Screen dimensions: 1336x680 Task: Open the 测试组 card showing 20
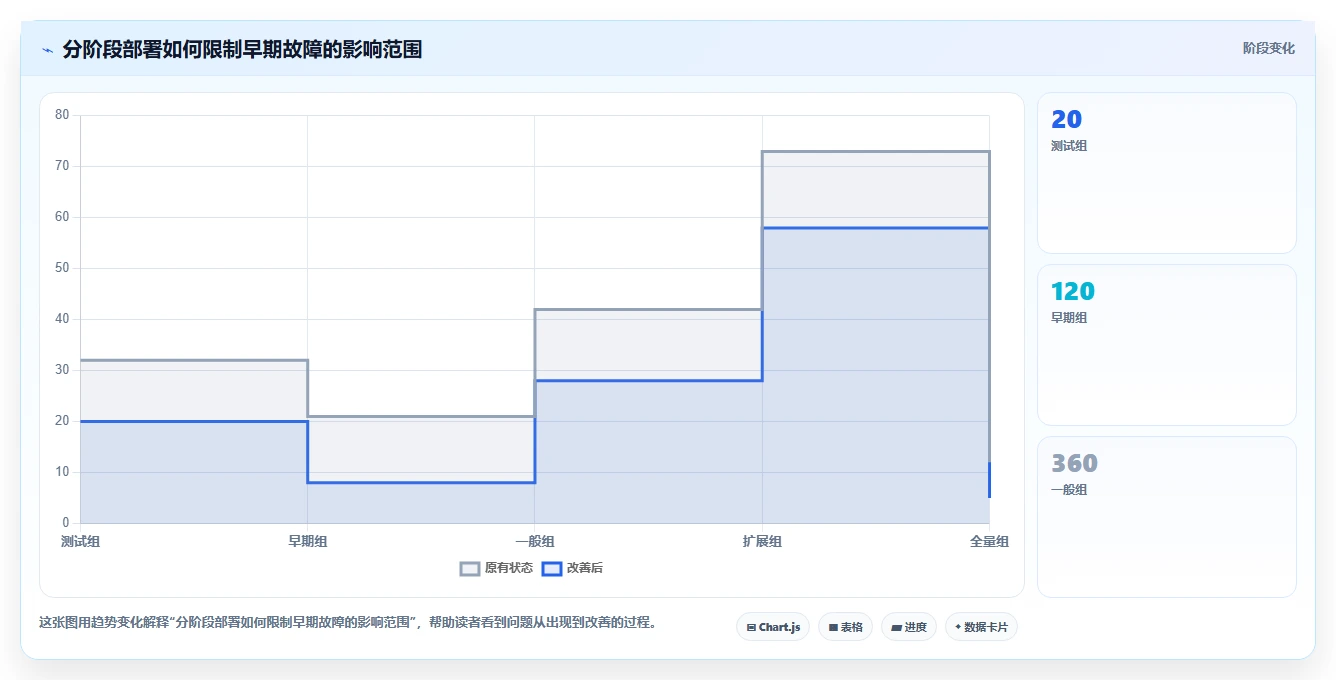pos(1167,173)
